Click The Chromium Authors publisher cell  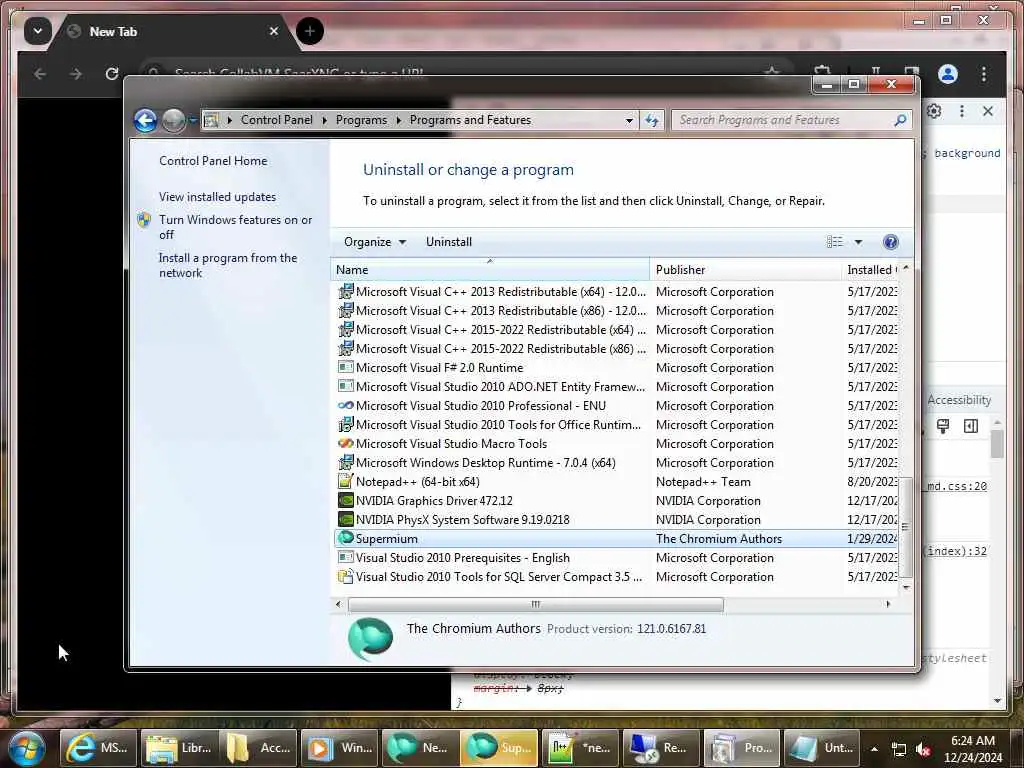pyautogui.click(x=718, y=539)
